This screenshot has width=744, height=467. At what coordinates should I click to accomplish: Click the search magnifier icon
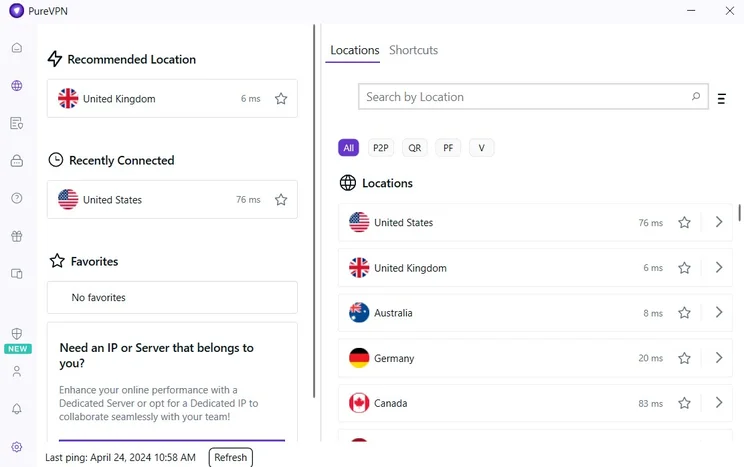click(x=696, y=96)
